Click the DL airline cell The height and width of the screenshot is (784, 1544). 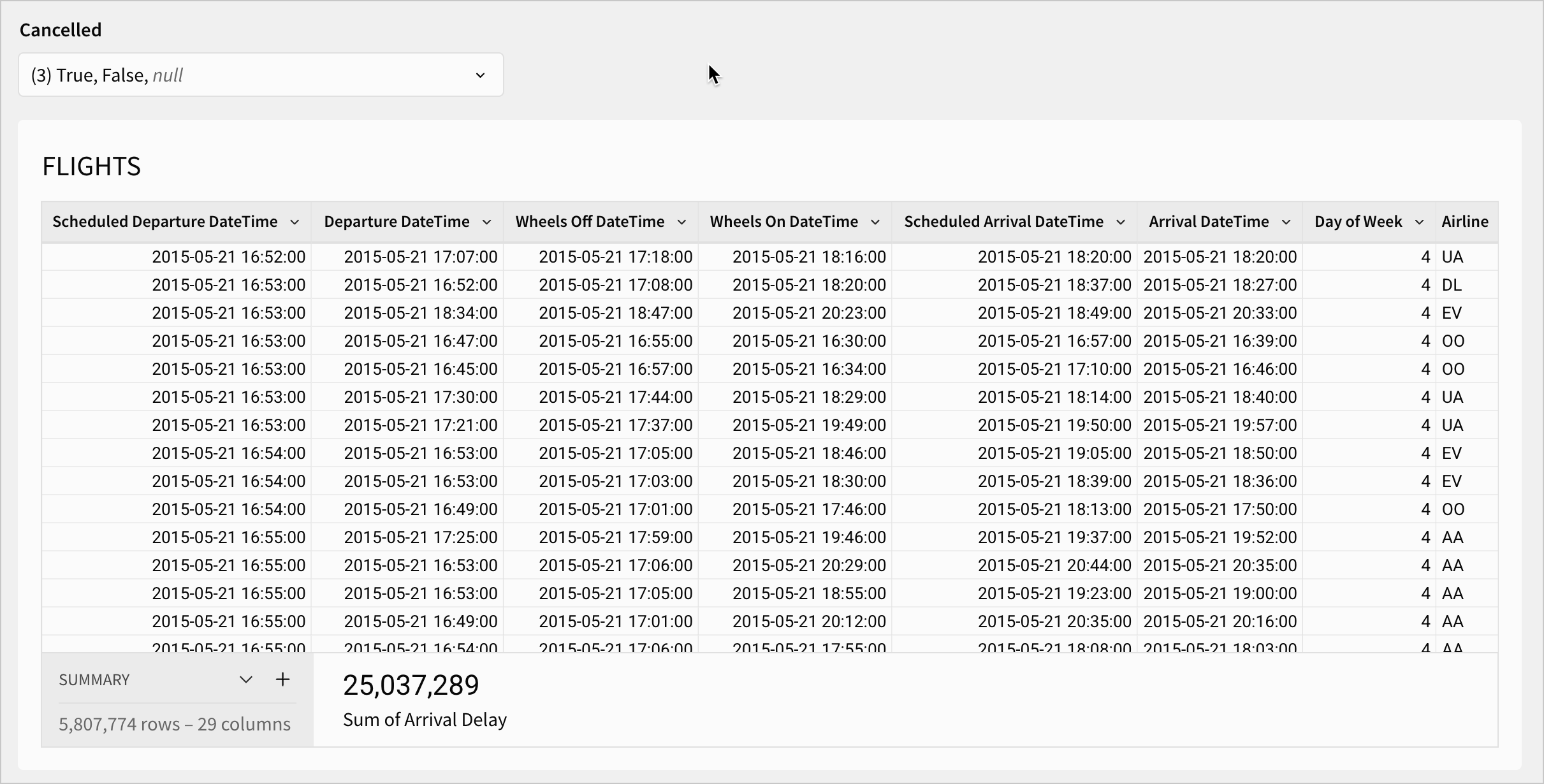pyautogui.click(x=1452, y=285)
